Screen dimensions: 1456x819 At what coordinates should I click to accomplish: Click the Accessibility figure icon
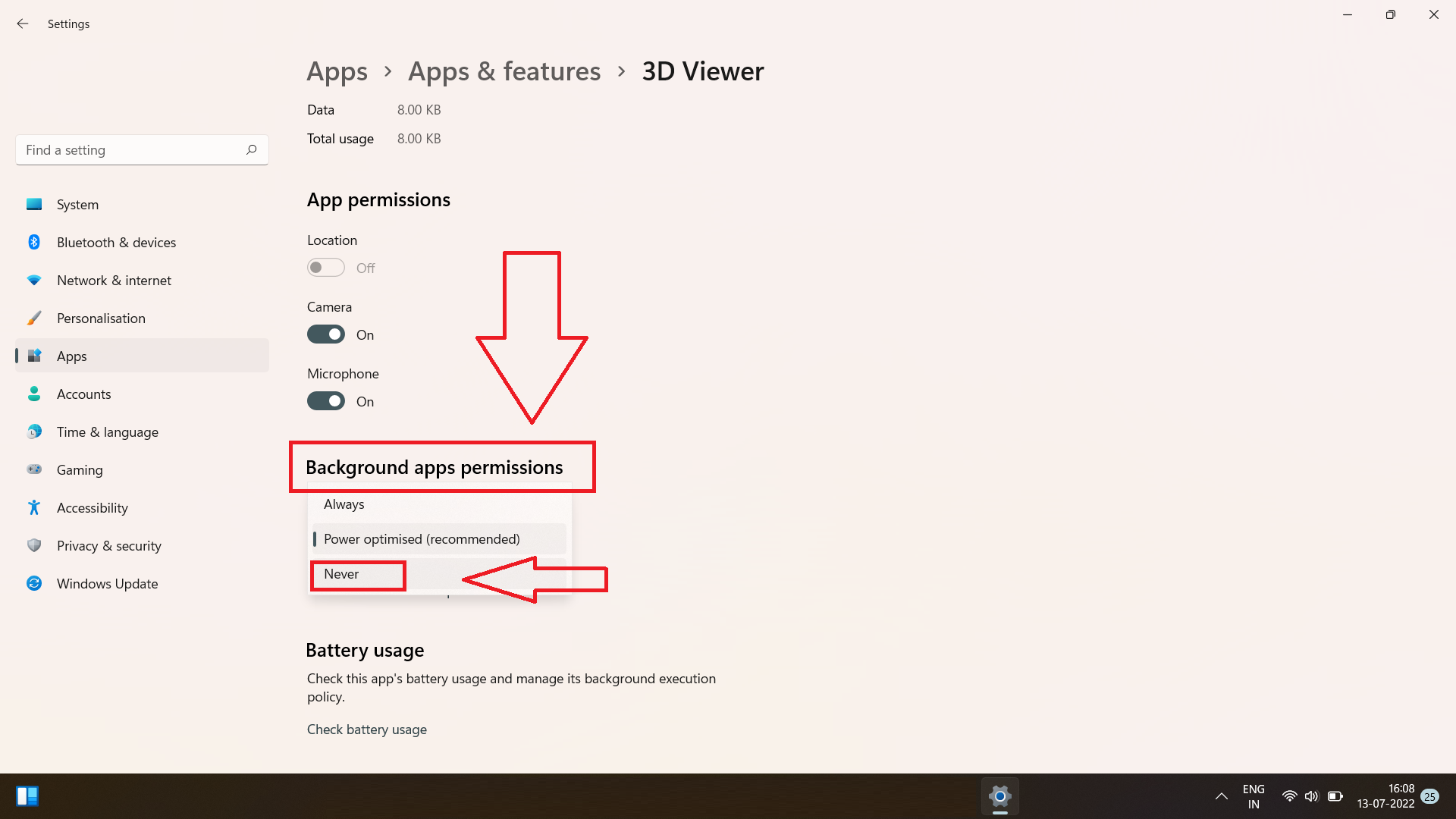[34, 507]
